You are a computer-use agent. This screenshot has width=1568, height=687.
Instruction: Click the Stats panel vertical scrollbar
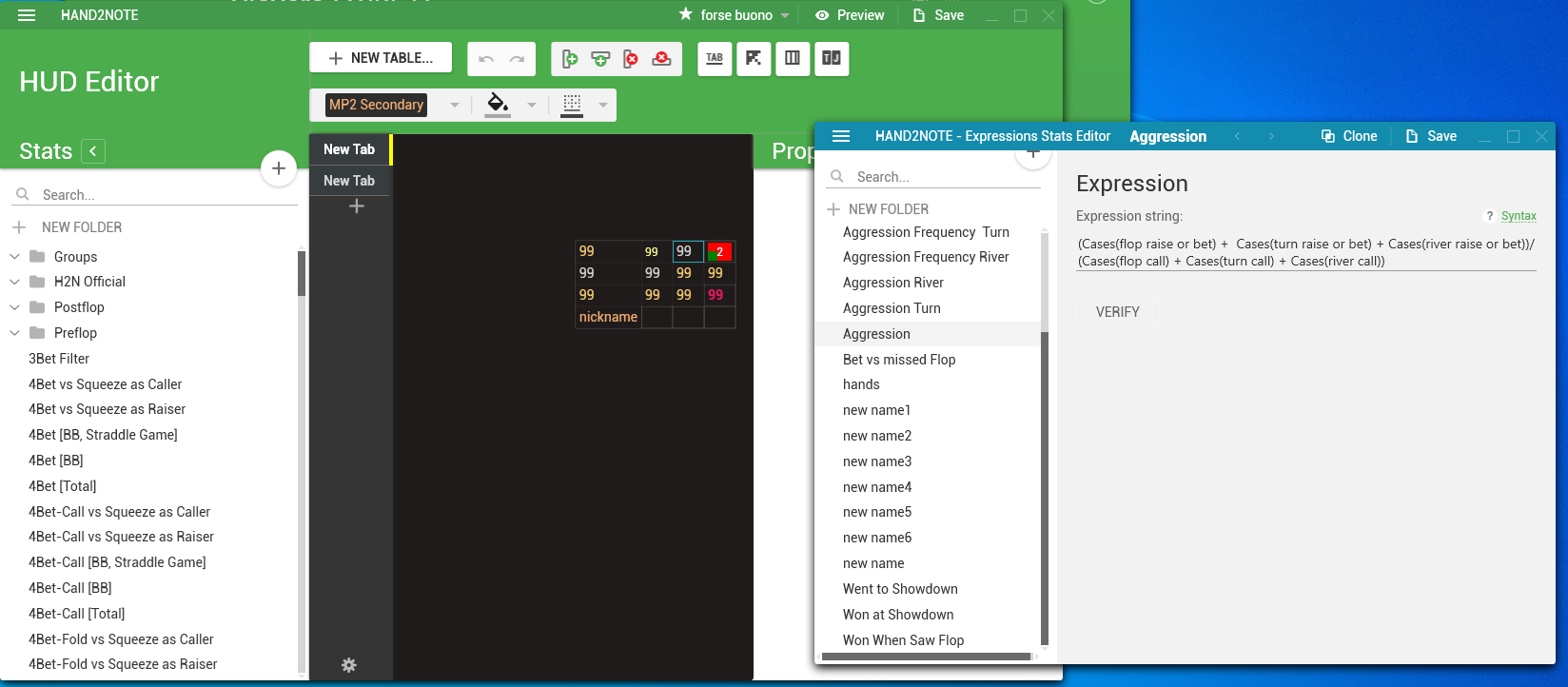click(302, 273)
